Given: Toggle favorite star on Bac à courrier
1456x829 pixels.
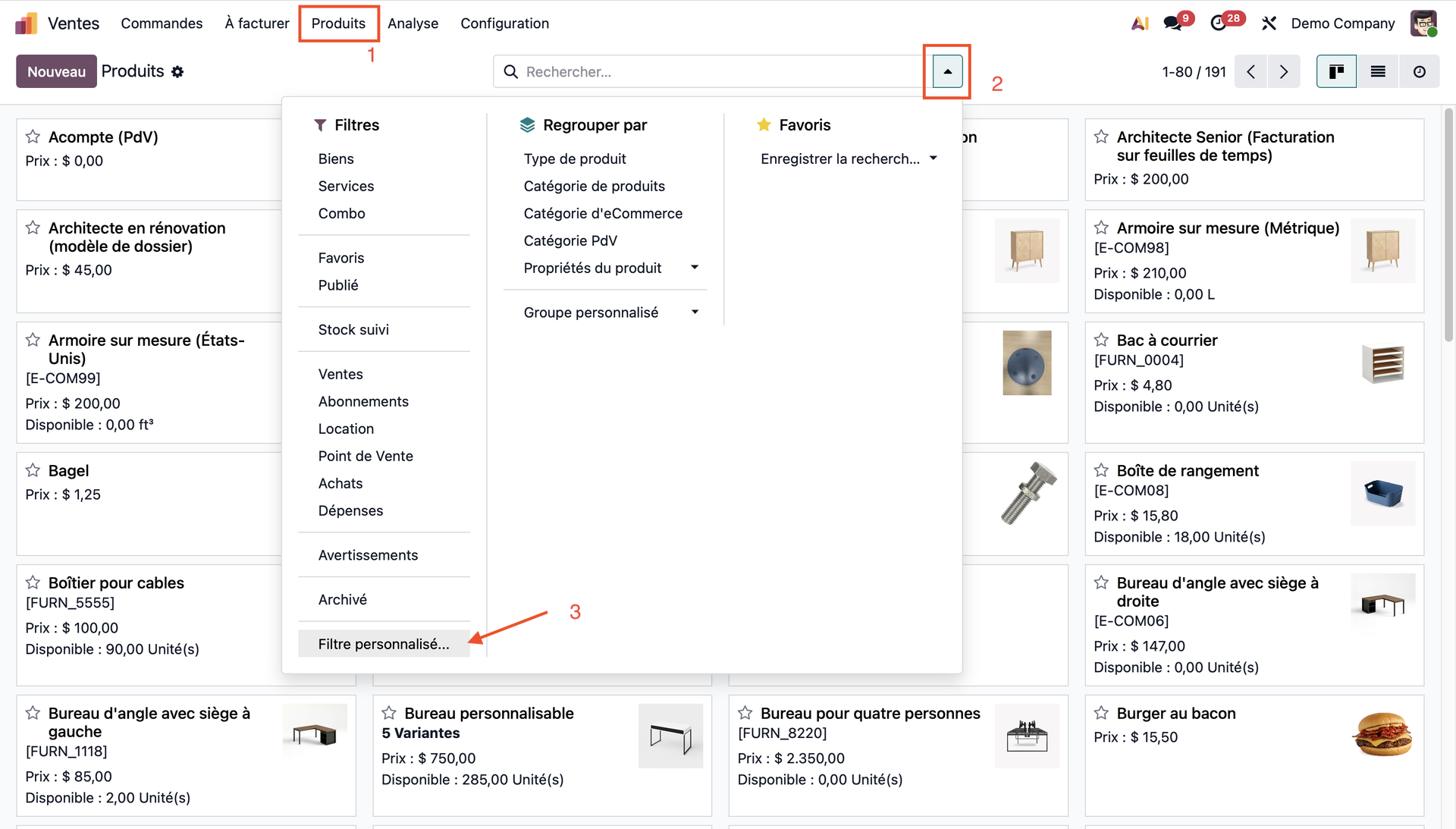Looking at the screenshot, I should click(1101, 340).
